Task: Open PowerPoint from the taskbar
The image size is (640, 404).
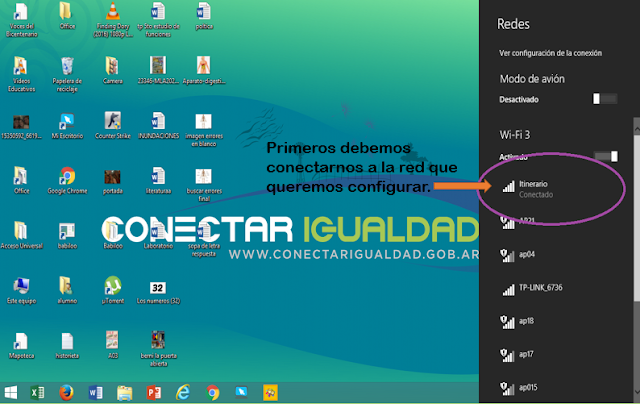Action: 154,393
